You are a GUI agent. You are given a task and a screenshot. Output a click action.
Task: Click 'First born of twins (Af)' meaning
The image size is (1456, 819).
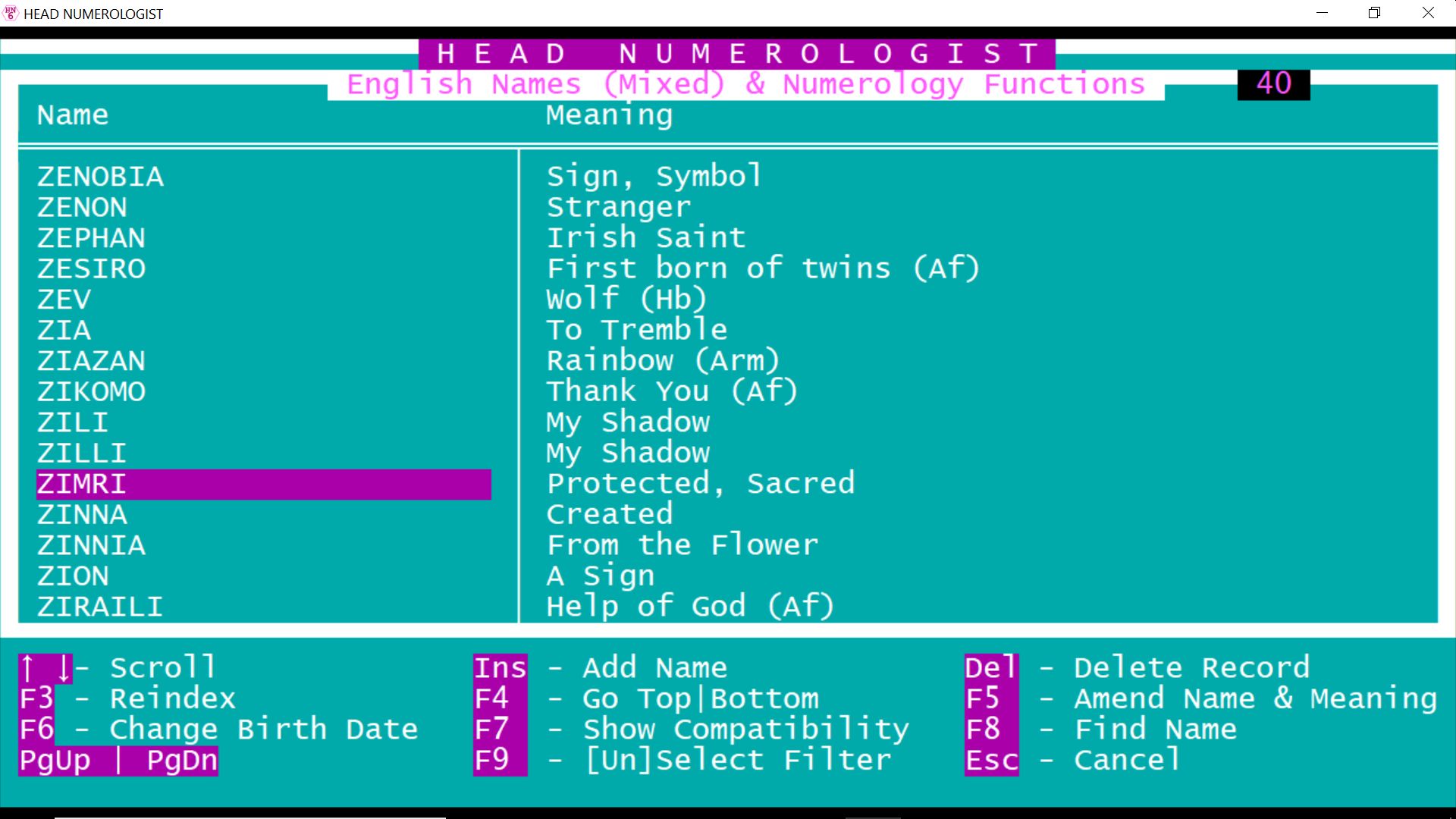(764, 268)
